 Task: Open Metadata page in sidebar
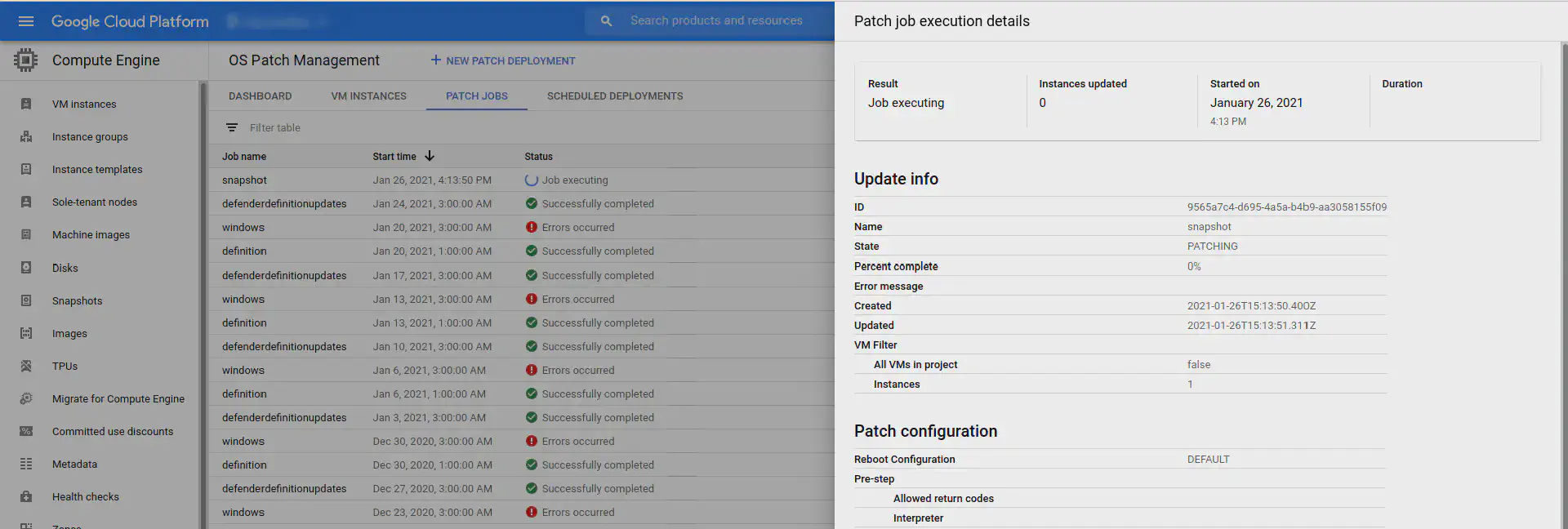tap(74, 464)
